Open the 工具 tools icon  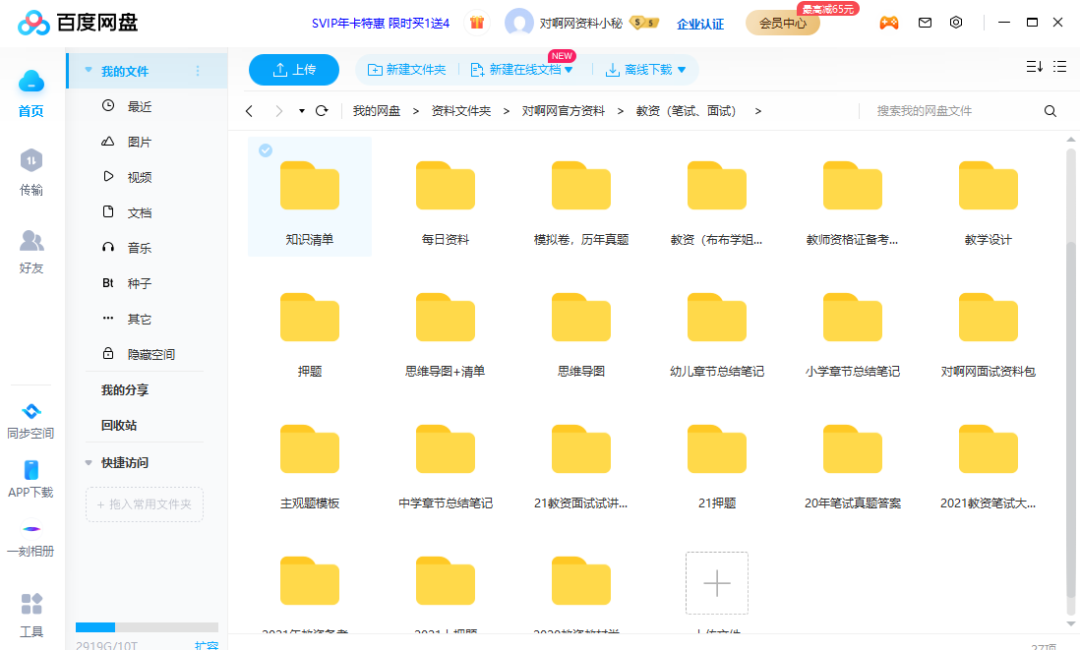pos(31,604)
